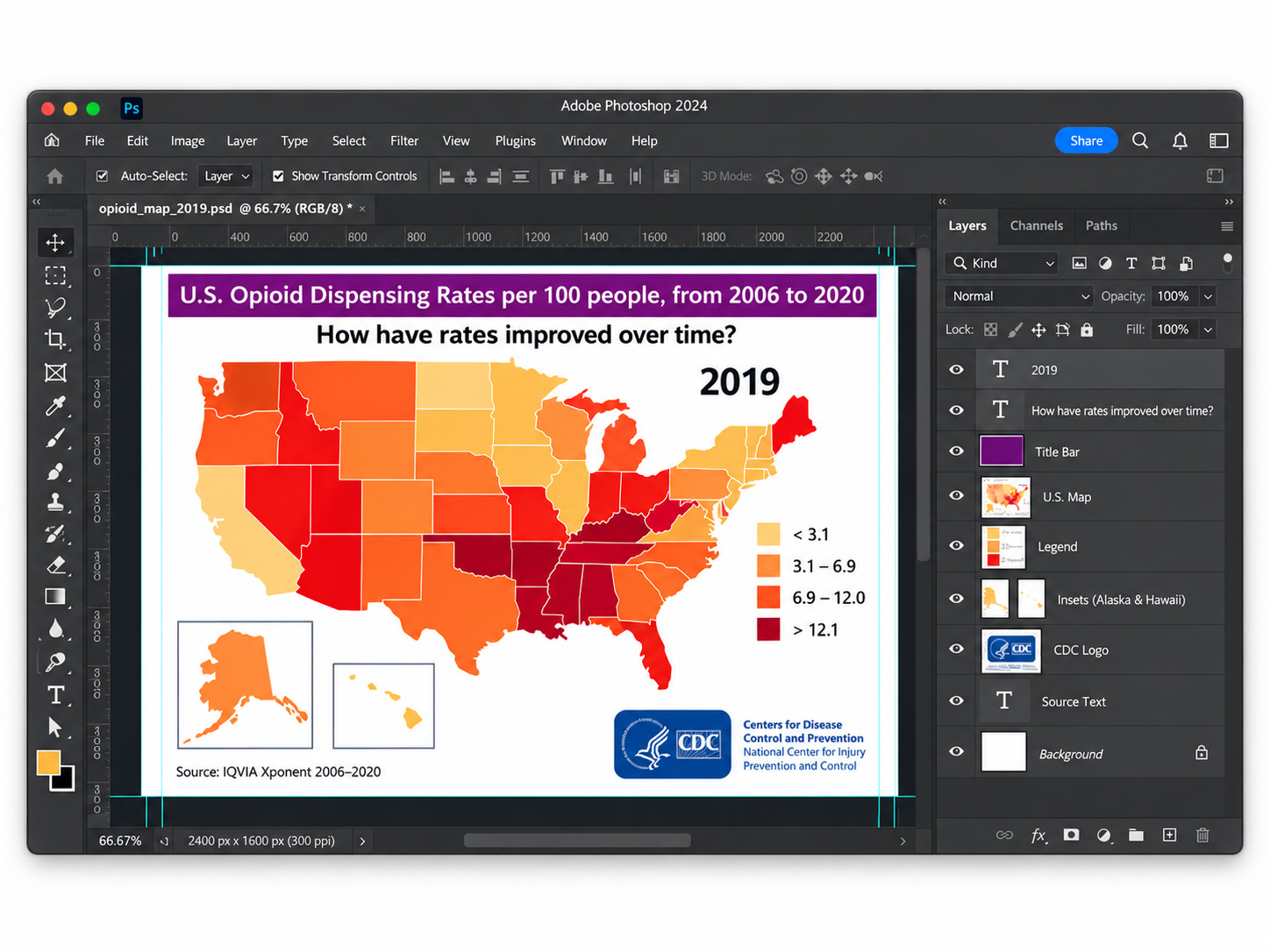Viewport: 1270px width, 952px height.
Task: Hide the U.S. Map layer
Action: click(x=957, y=495)
